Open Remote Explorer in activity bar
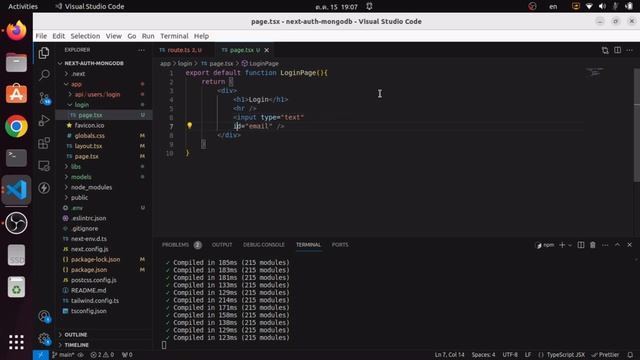Screen dimensions: 640x360 tap(44, 165)
